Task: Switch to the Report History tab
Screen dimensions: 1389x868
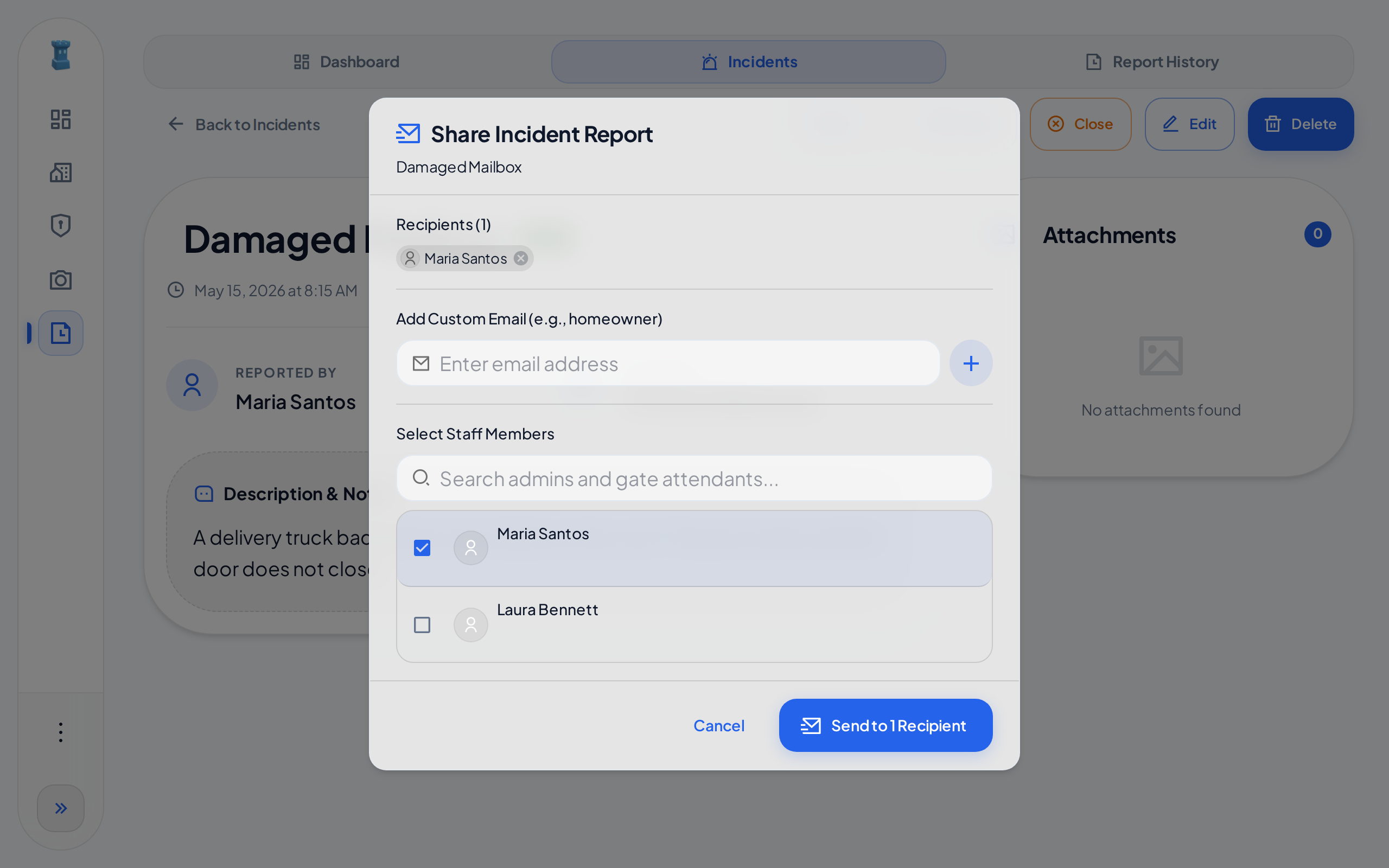Action: tap(1152, 62)
